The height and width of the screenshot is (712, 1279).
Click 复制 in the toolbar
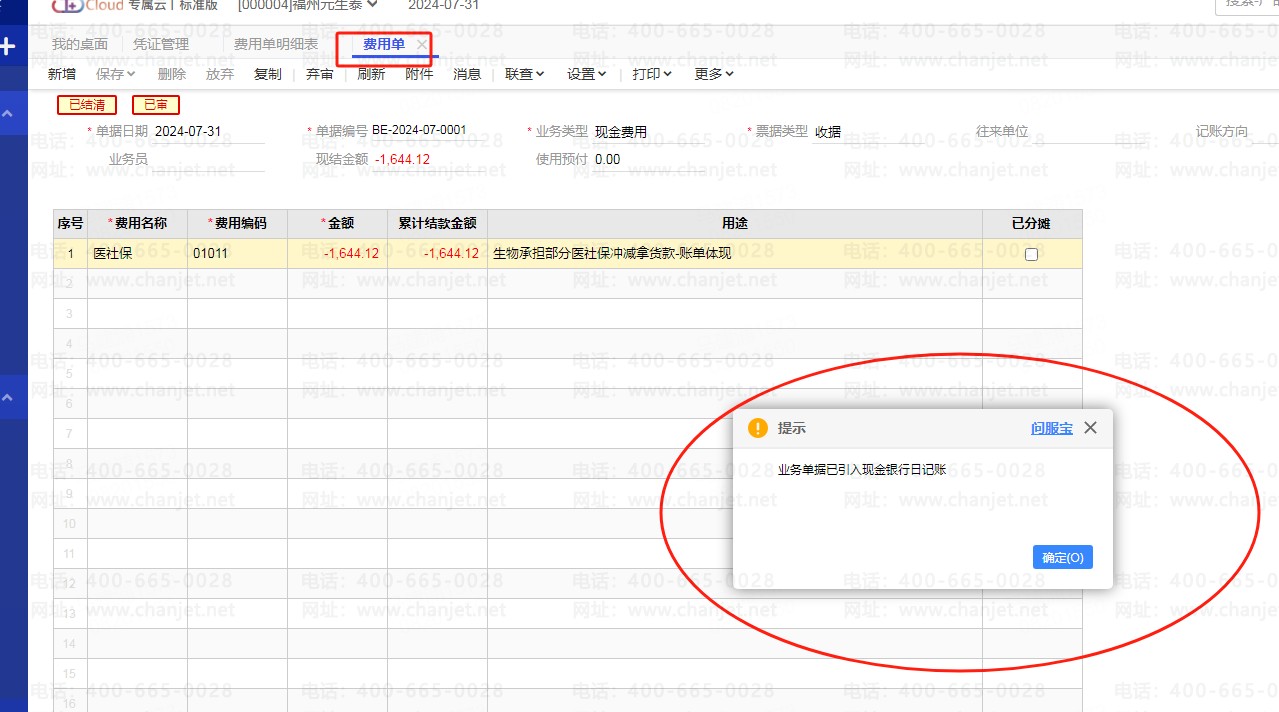[268, 74]
